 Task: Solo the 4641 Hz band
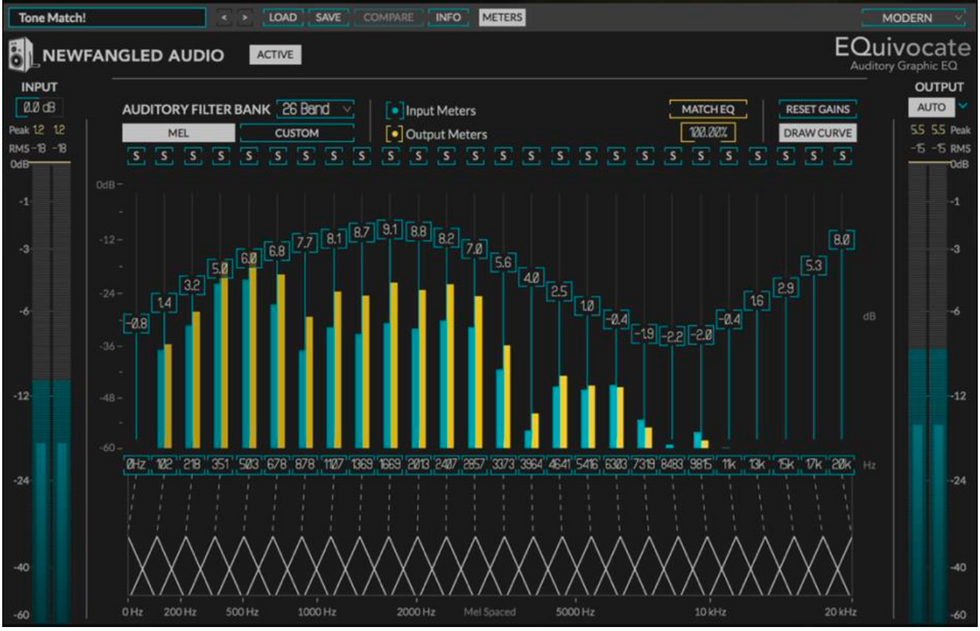[559, 156]
